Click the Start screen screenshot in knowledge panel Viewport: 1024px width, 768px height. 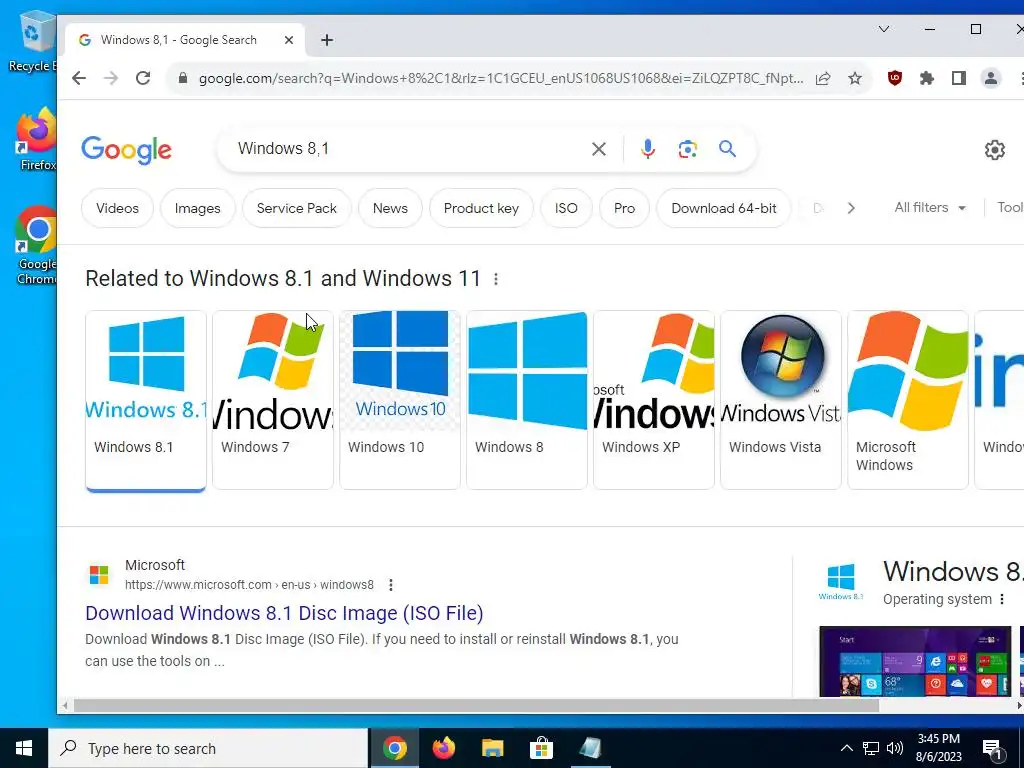pyautogui.click(x=915, y=662)
